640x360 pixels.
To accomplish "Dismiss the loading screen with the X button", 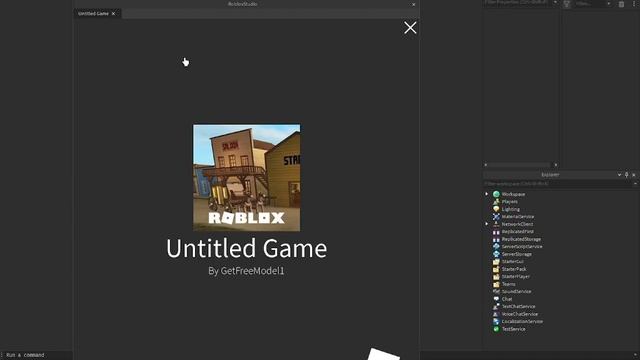I will coord(410,28).
